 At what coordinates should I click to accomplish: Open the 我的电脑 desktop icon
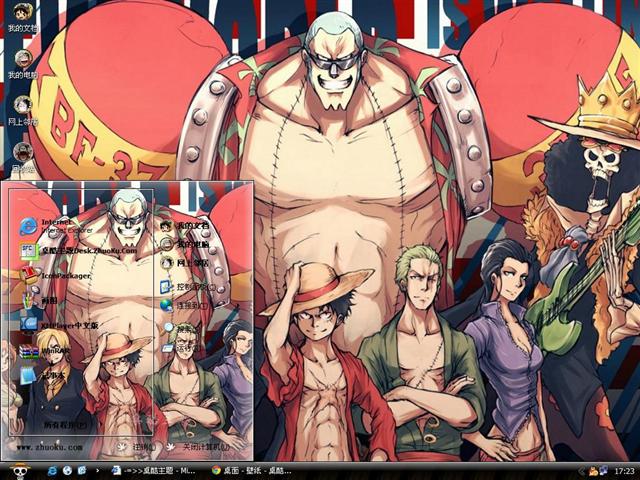[x=23, y=64]
